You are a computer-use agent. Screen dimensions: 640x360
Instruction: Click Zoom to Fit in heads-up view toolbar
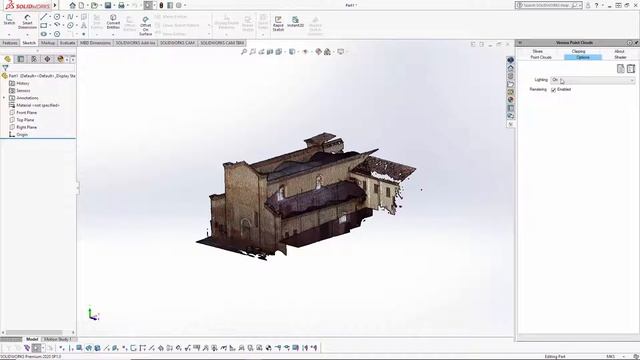click(x=244, y=52)
